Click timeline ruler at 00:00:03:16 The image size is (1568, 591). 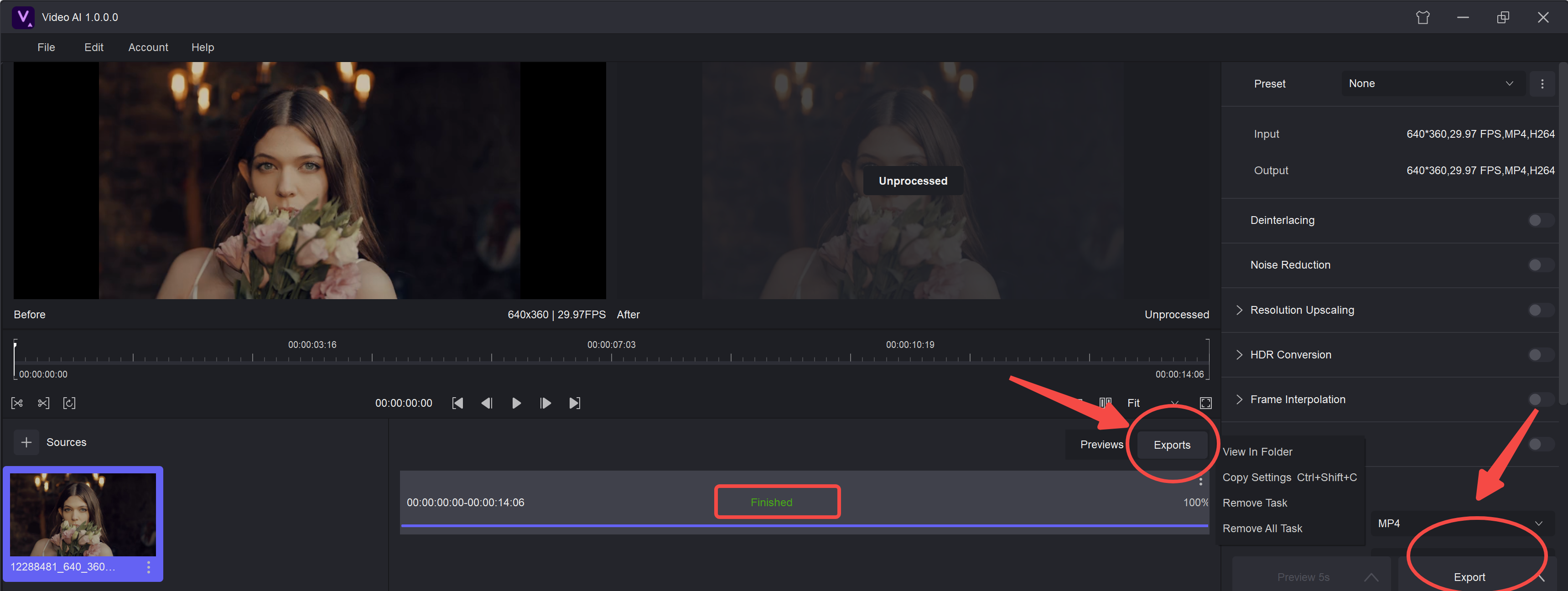click(312, 344)
